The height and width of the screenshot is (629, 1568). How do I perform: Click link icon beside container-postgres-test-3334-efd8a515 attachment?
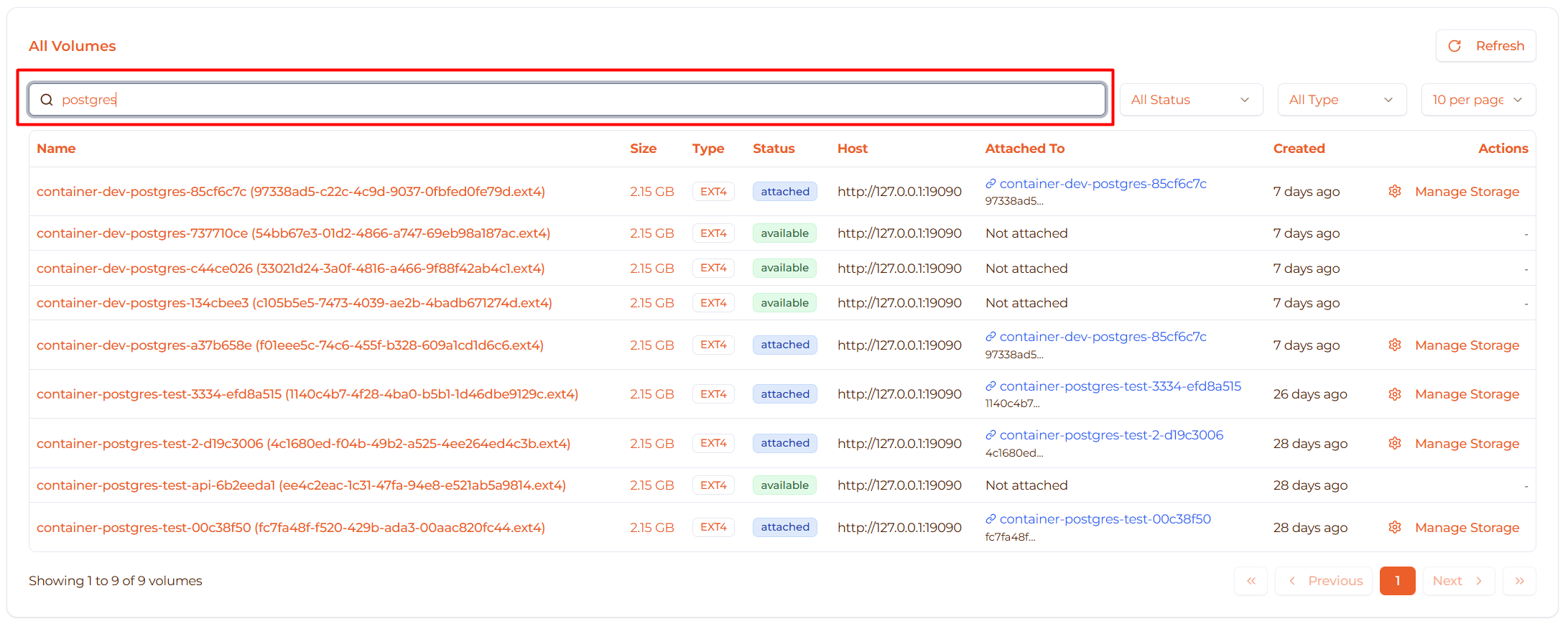pyautogui.click(x=991, y=386)
